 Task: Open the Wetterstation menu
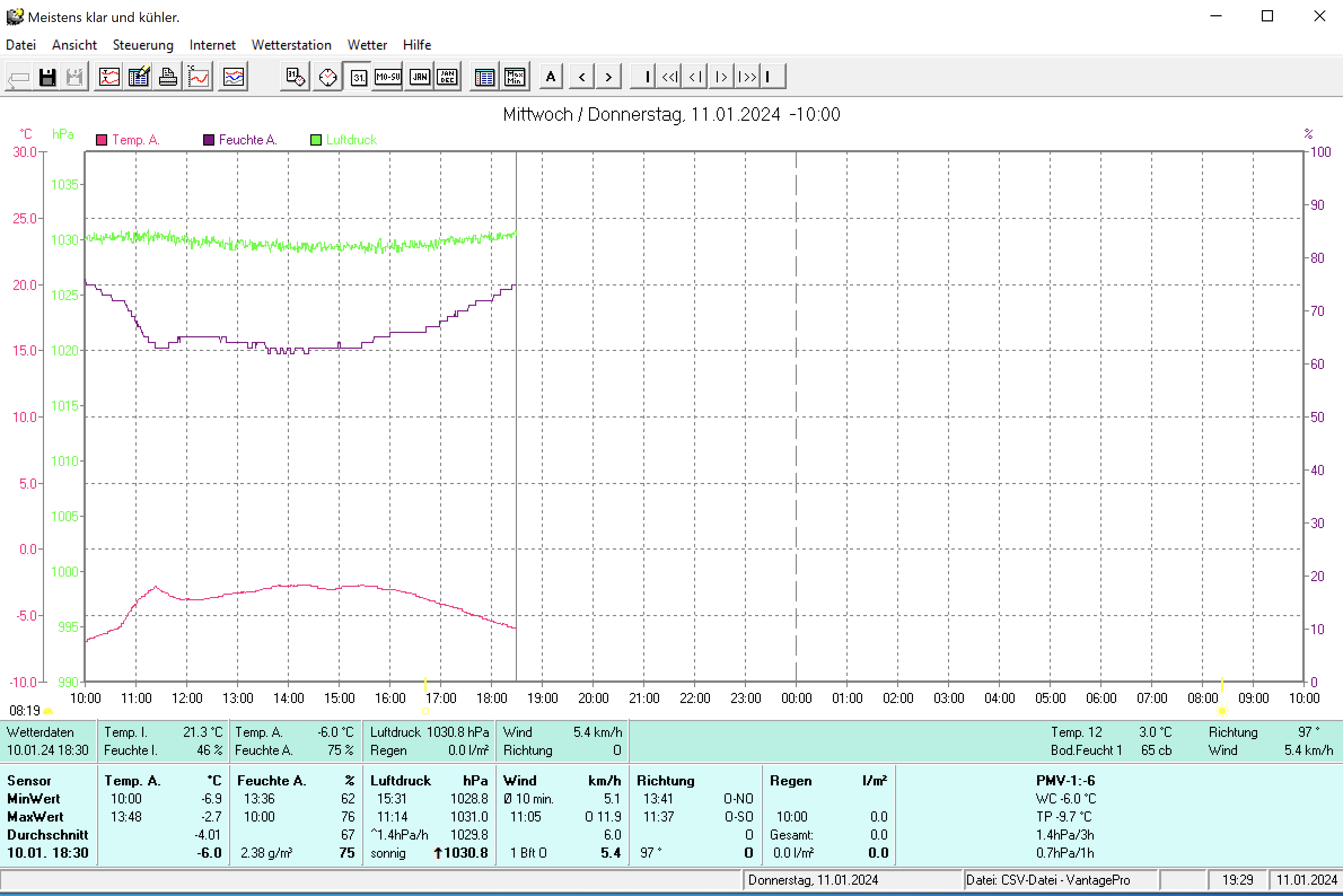tap(291, 45)
